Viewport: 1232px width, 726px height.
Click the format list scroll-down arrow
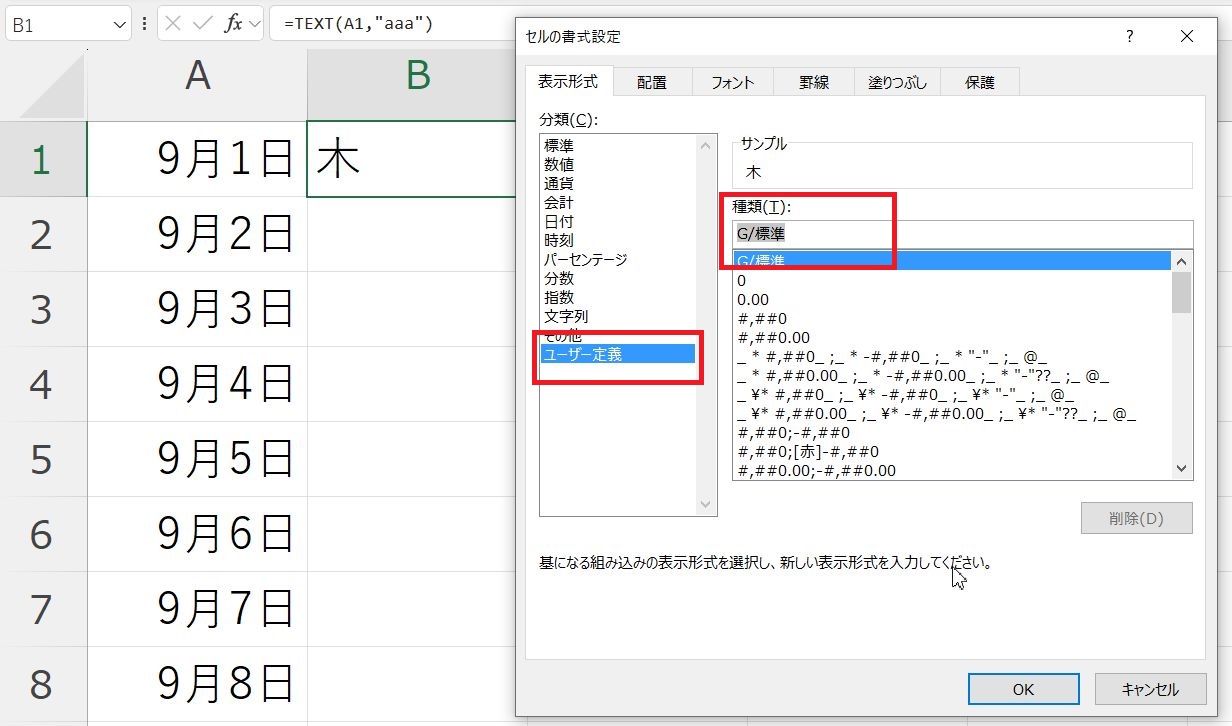tap(1181, 468)
